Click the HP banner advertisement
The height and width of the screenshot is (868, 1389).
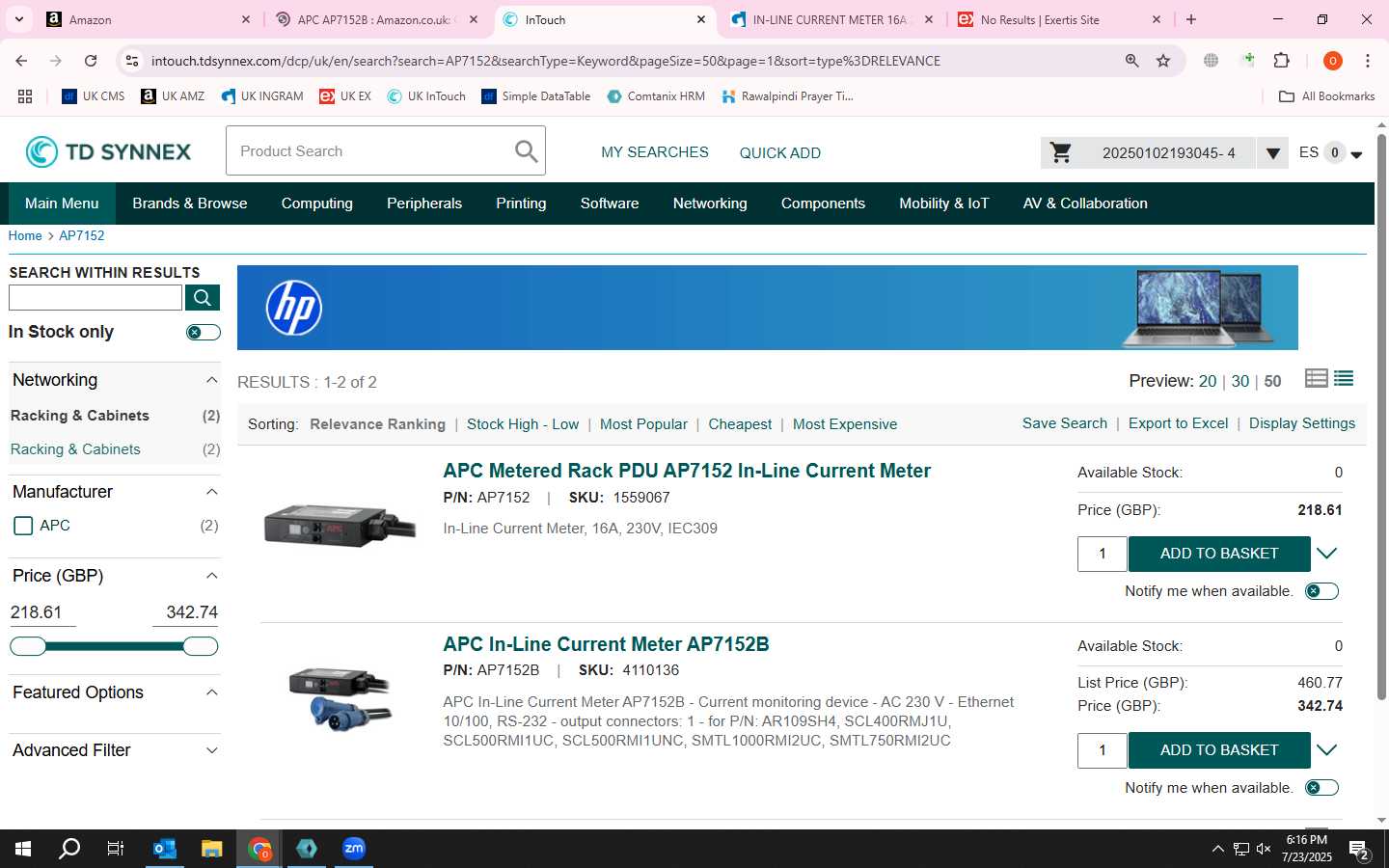click(x=768, y=308)
